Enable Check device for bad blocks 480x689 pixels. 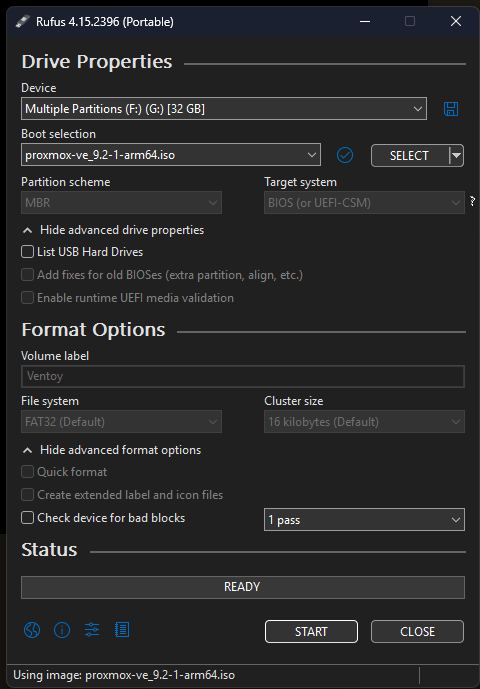[27, 518]
